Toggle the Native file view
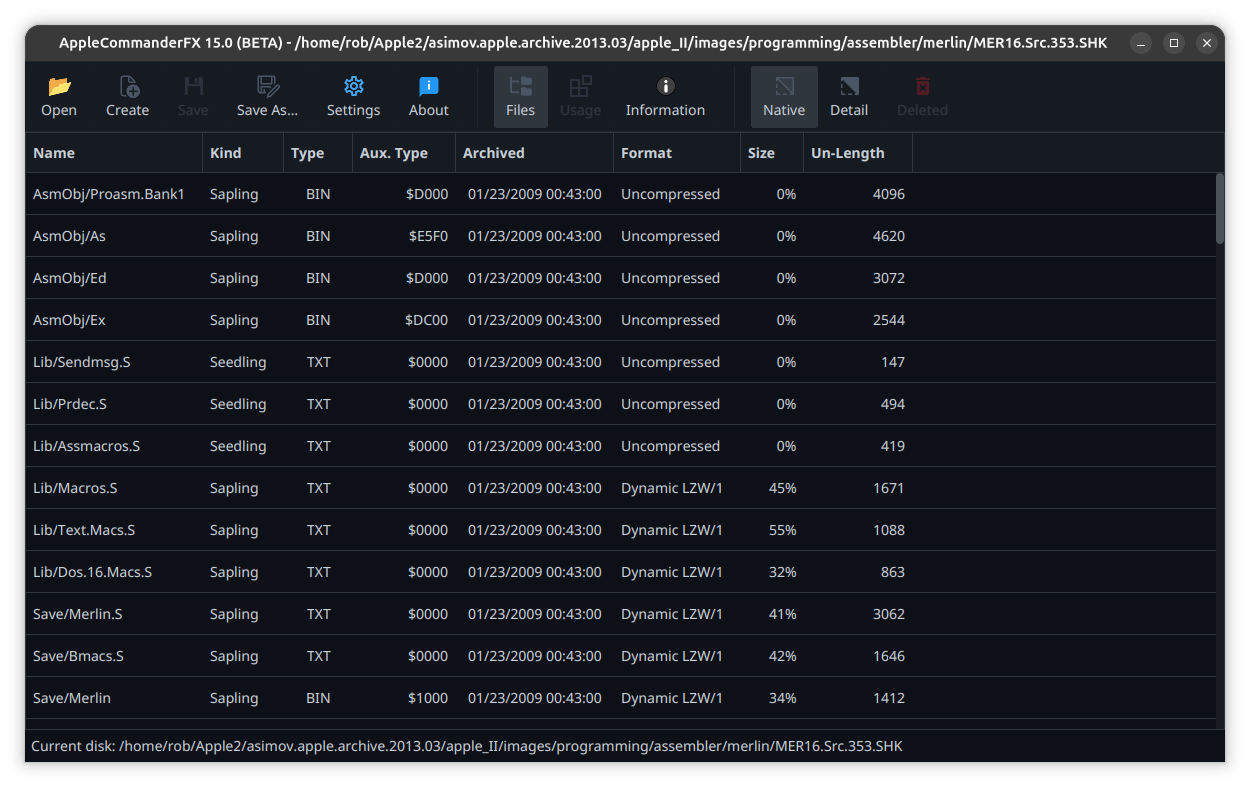1250x787 pixels. pos(784,97)
